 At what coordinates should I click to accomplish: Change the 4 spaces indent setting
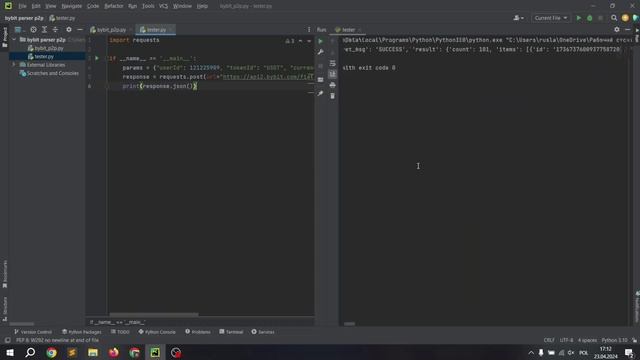click(587, 340)
